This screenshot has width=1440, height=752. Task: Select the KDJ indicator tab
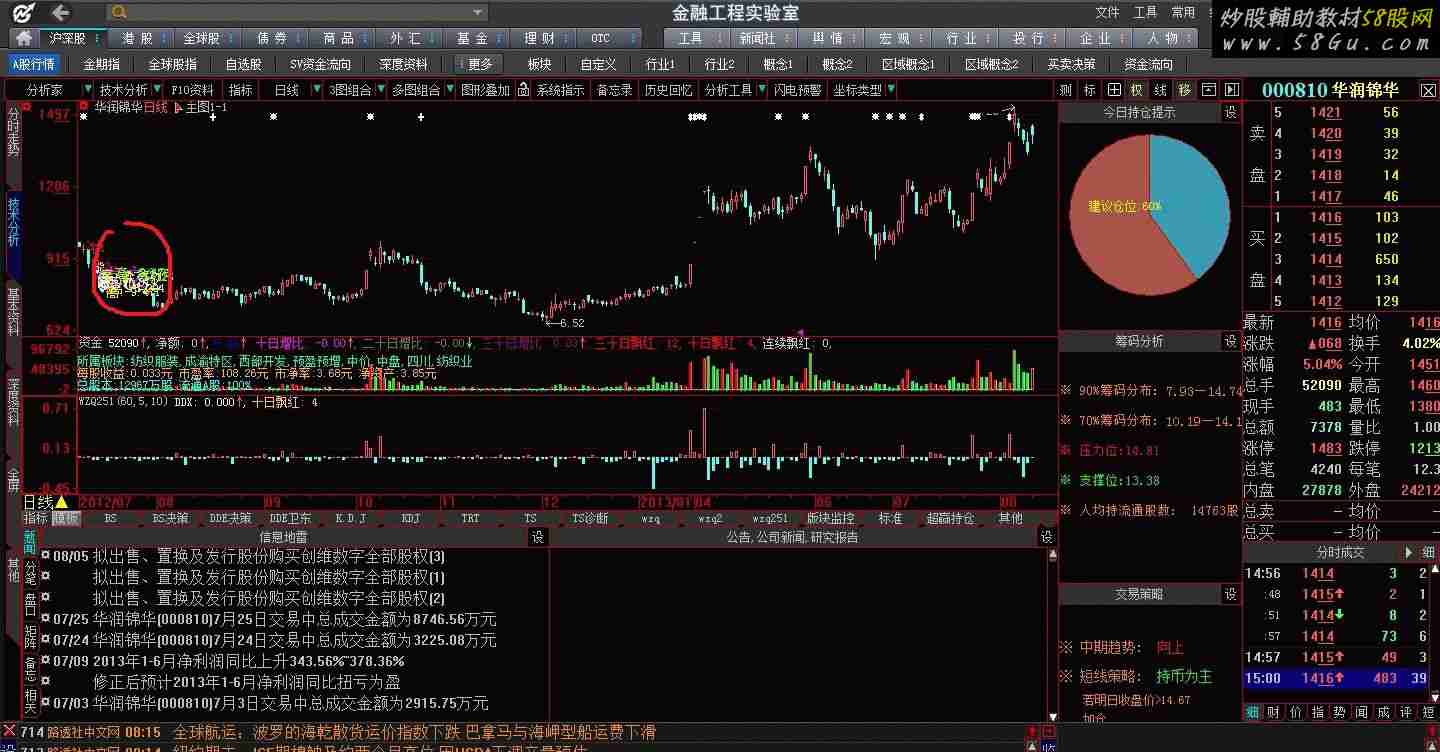coord(411,518)
